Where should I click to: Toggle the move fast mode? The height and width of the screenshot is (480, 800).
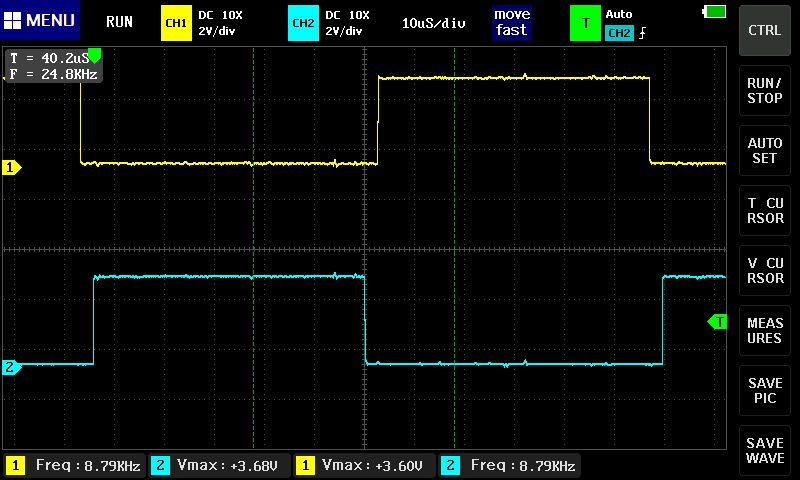tap(511, 22)
